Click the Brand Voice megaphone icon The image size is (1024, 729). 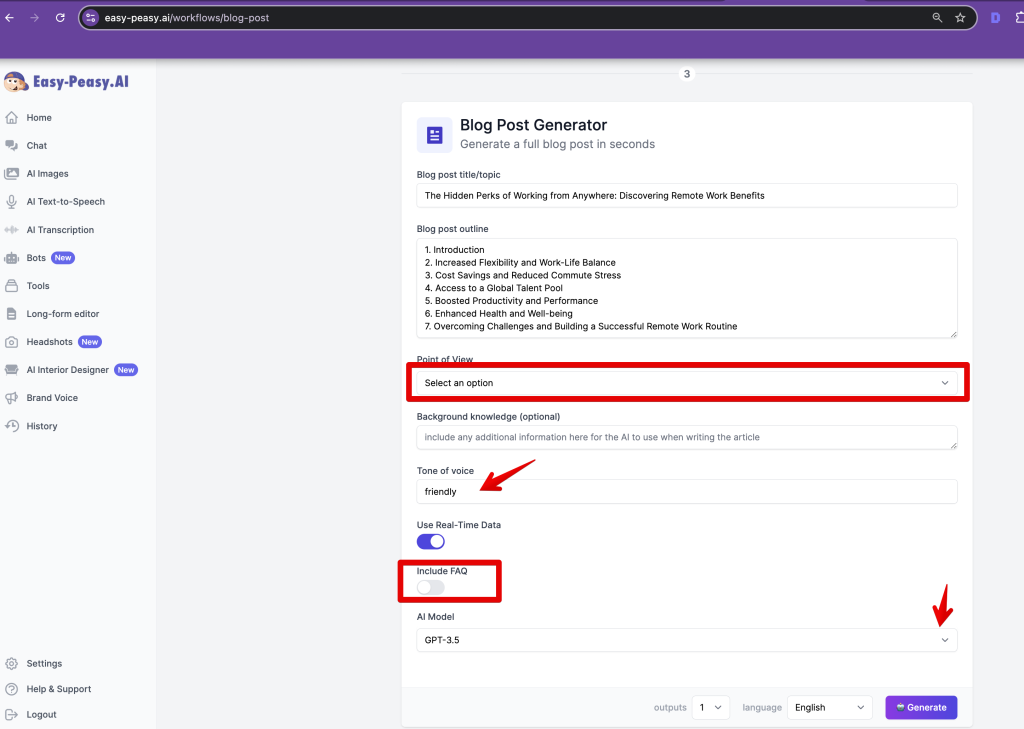(x=12, y=398)
